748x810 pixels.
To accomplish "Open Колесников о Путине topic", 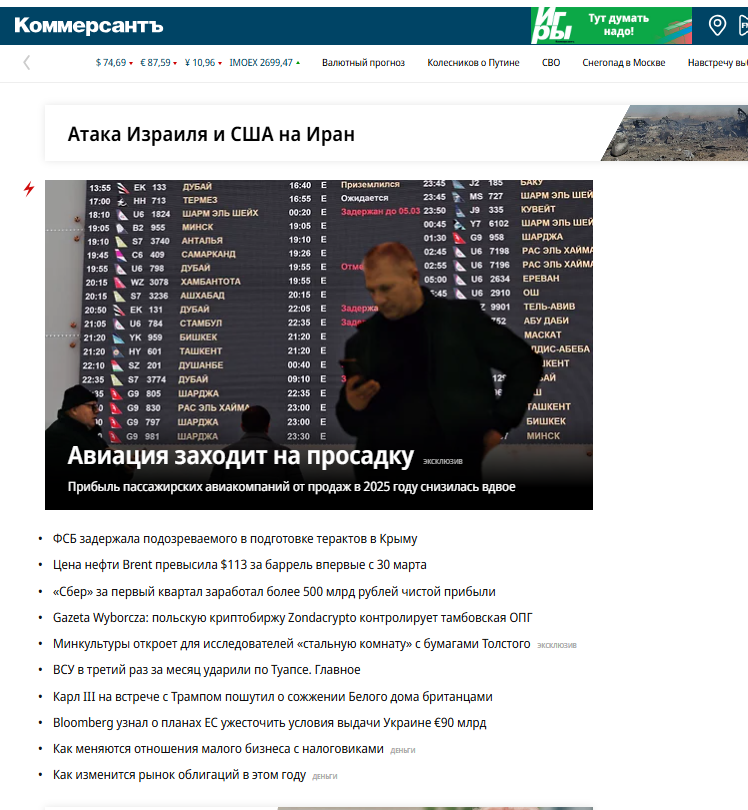I will (473, 63).
